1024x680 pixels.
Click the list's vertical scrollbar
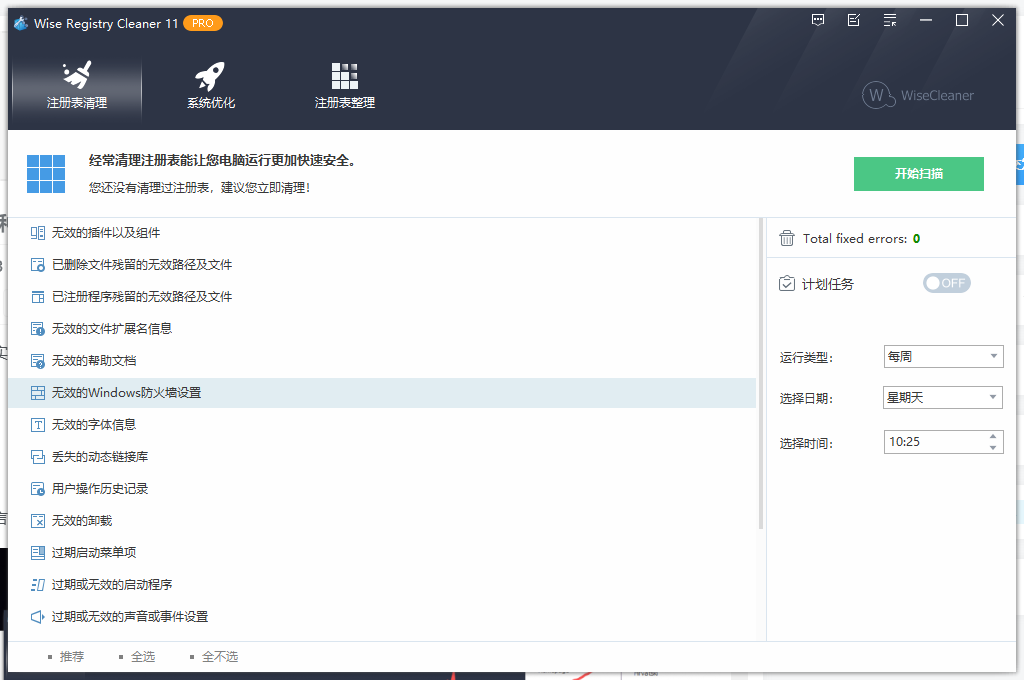761,374
